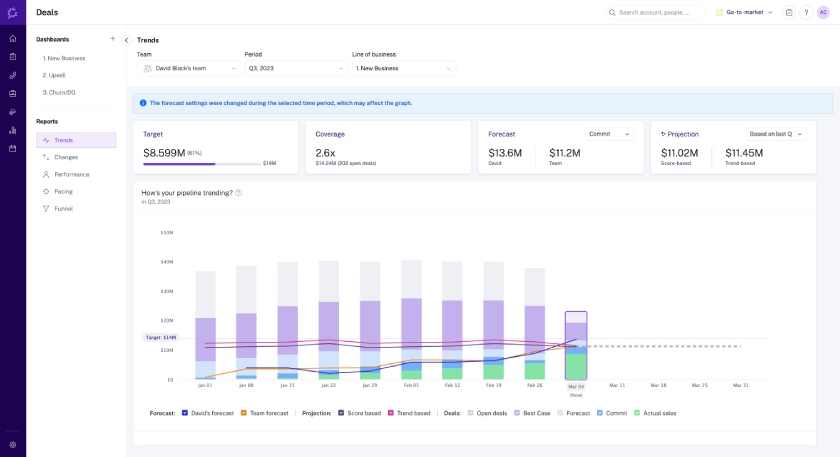The width and height of the screenshot is (840, 457).
Task: Toggle Commit deals legend checkbox
Action: coord(599,413)
